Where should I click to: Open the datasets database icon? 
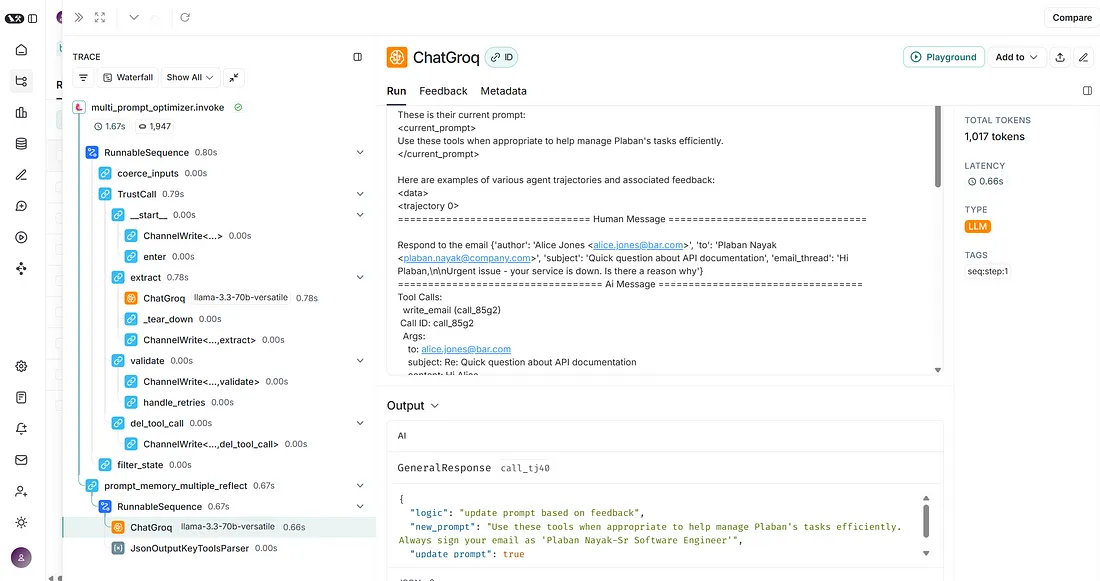coord(21,144)
